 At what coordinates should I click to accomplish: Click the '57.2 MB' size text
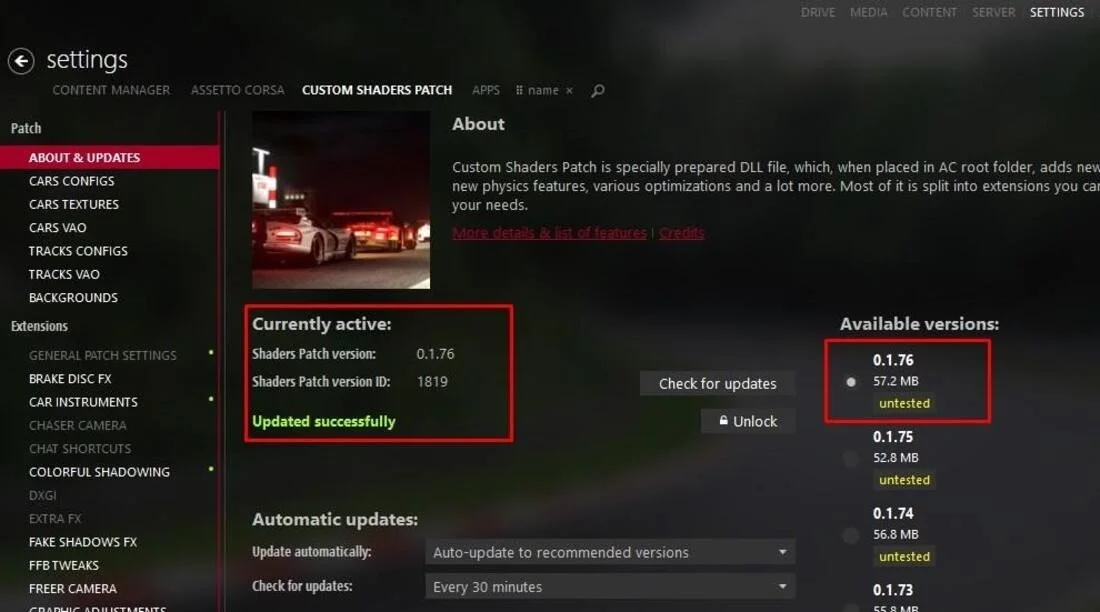click(895, 381)
